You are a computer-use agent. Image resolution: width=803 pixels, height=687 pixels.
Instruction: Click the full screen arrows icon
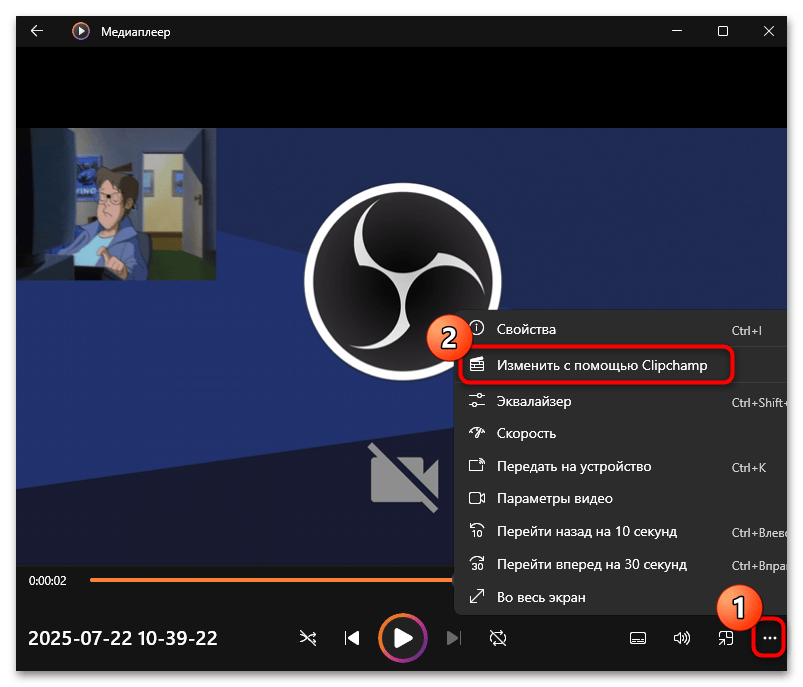477,596
